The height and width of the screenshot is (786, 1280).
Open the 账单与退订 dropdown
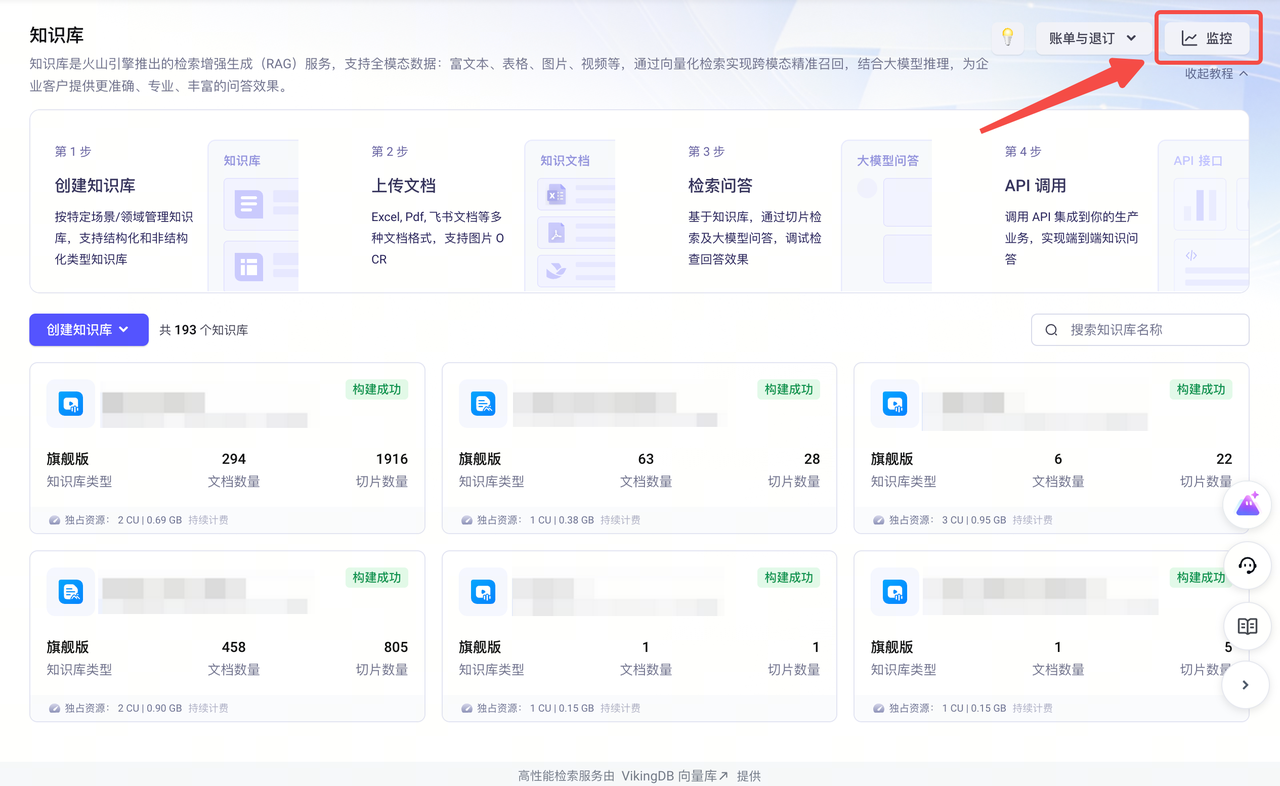(x=1093, y=38)
